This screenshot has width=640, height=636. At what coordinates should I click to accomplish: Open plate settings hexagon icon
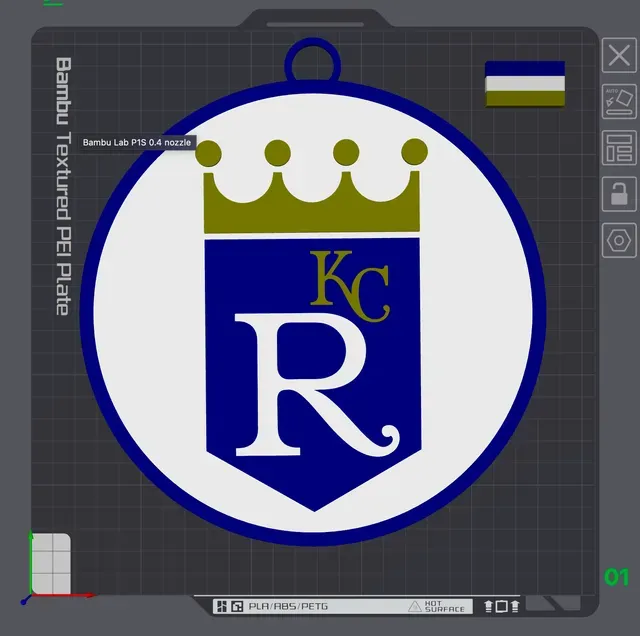pyautogui.click(x=619, y=240)
